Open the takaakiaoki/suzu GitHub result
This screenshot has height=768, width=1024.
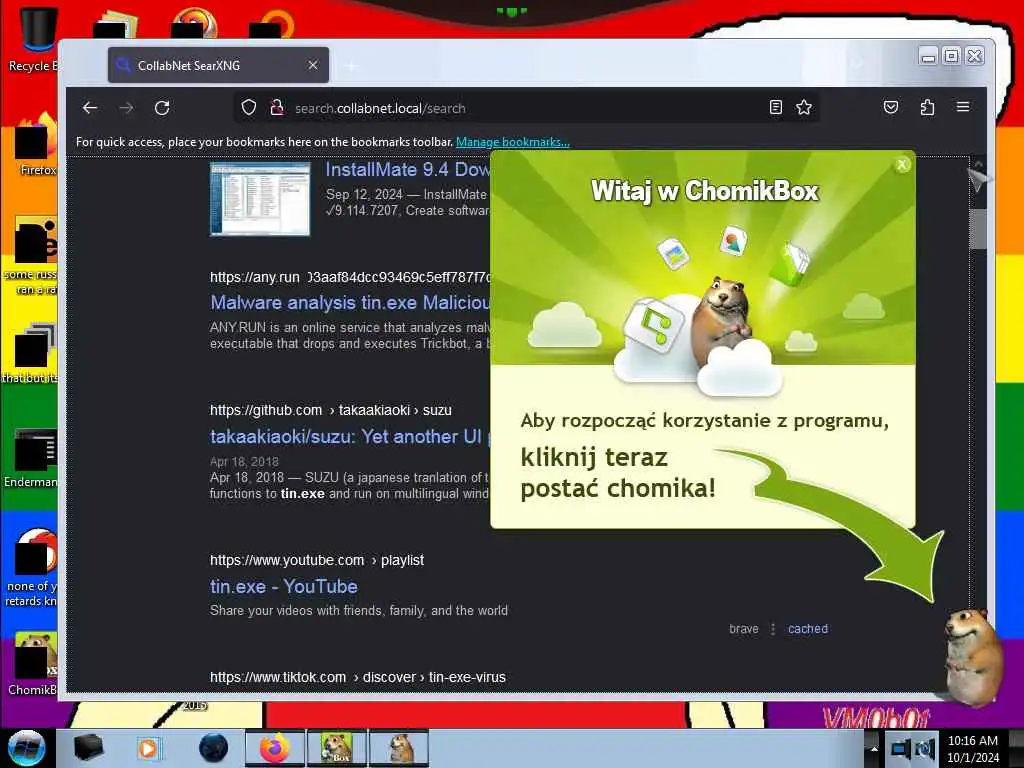click(350, 436)
